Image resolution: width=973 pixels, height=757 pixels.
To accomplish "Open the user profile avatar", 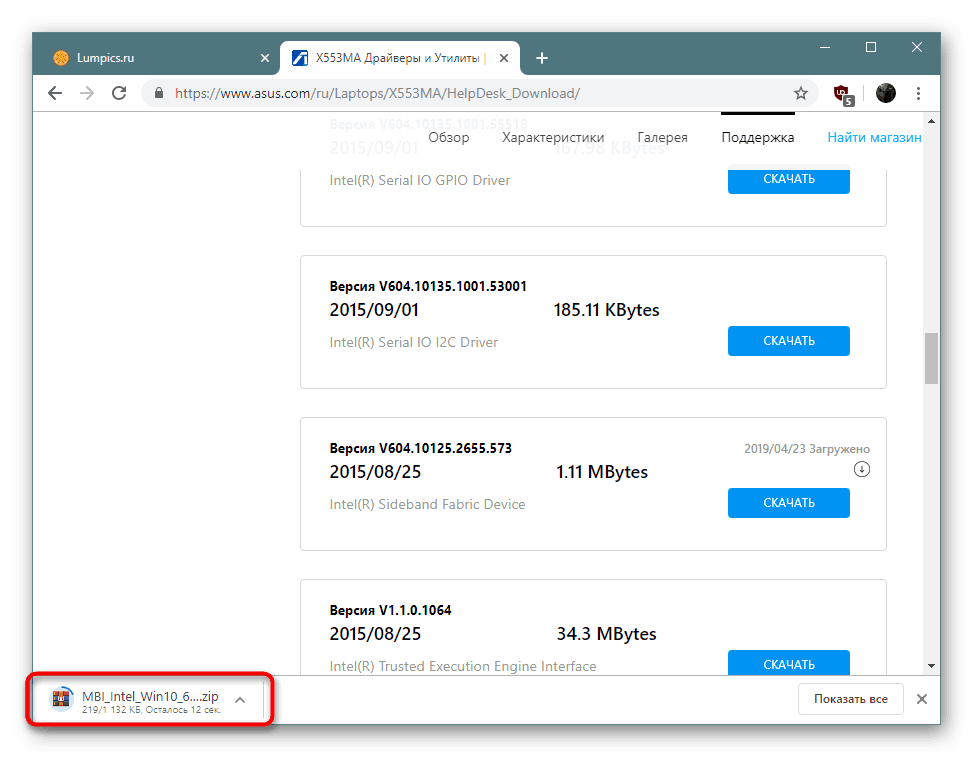I will pos(886,93).
